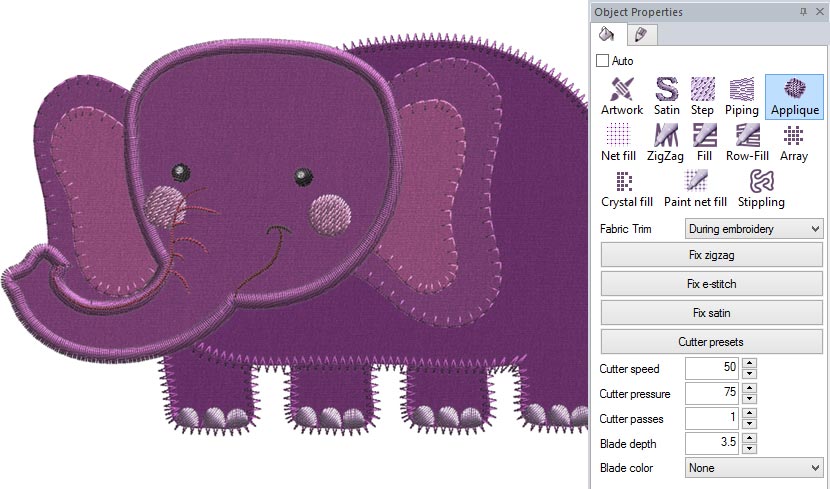Select the elephant's right pink cheek

coord(330,215)
